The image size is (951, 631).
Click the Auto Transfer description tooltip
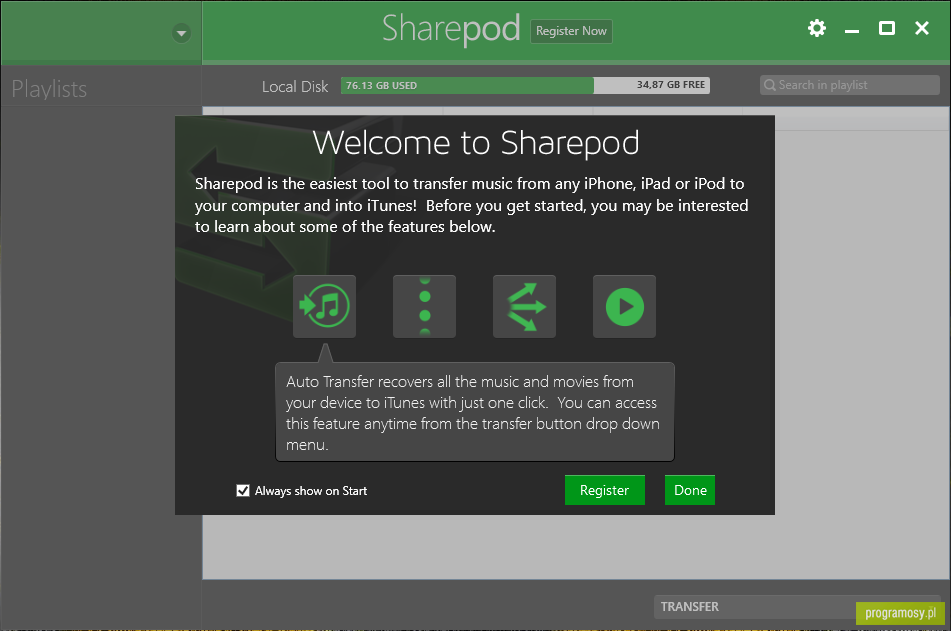coord(475,412)
